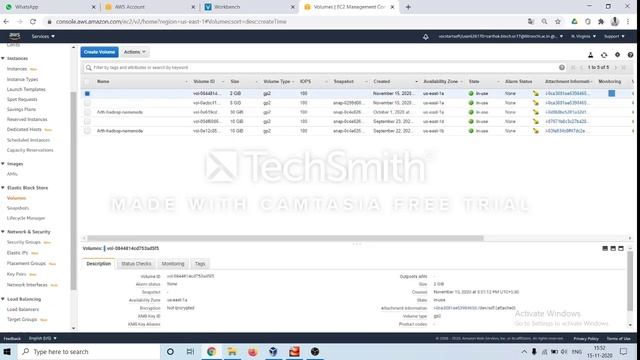Click the monitoring square in the first row

pos(611,93)
